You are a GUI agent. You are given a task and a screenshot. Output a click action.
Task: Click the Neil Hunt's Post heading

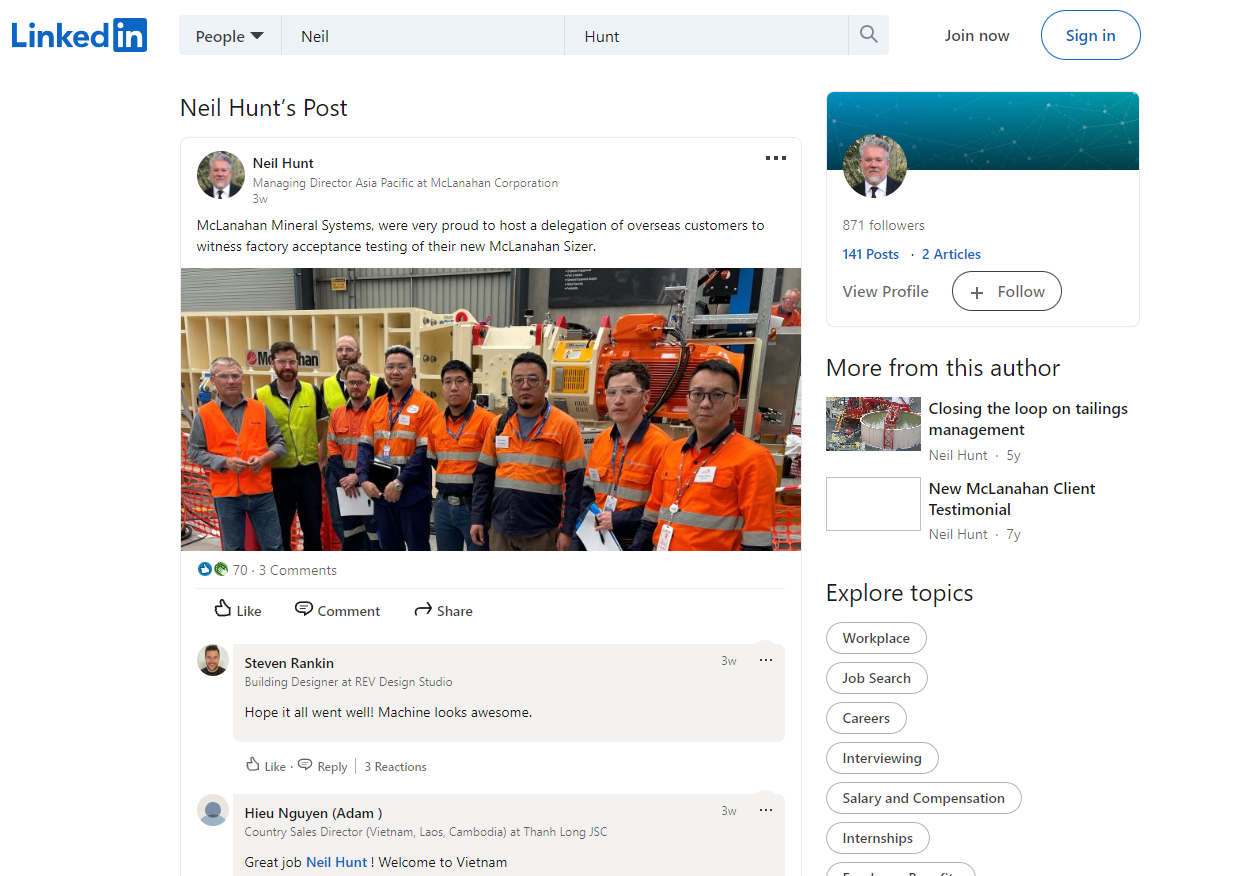coord(264,108)
